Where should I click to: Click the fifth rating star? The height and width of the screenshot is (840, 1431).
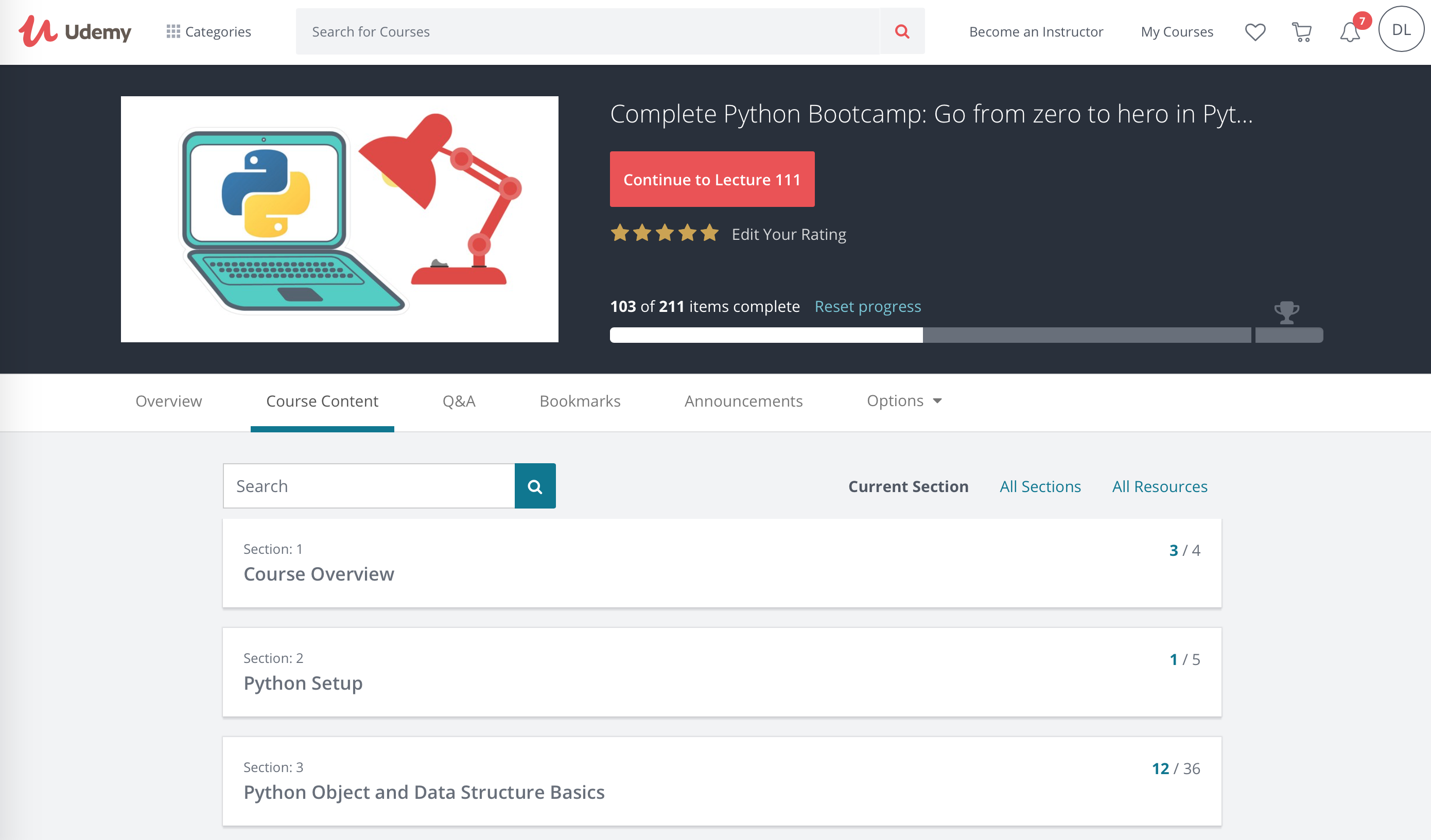[x=709, y=233]
